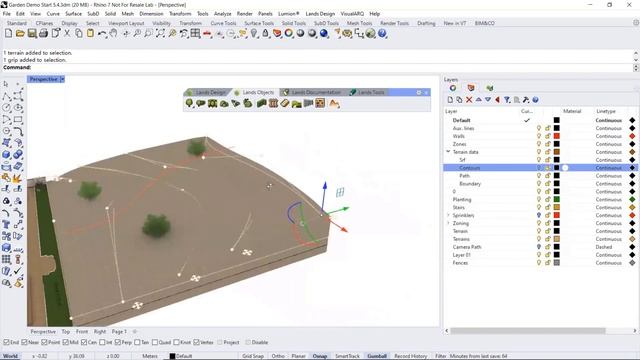The height and width of the screenshot is (360, 640).
Task: Change the Walls layer red color swatch
Action: (556, 136)
